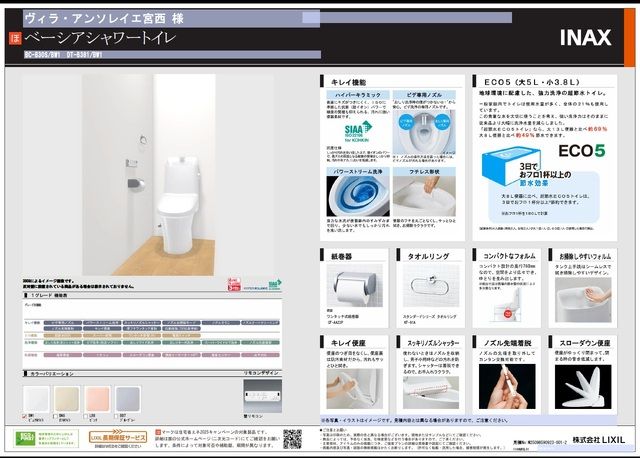
Task: Click the small red badge below the room image
Action: click(234, 284)
